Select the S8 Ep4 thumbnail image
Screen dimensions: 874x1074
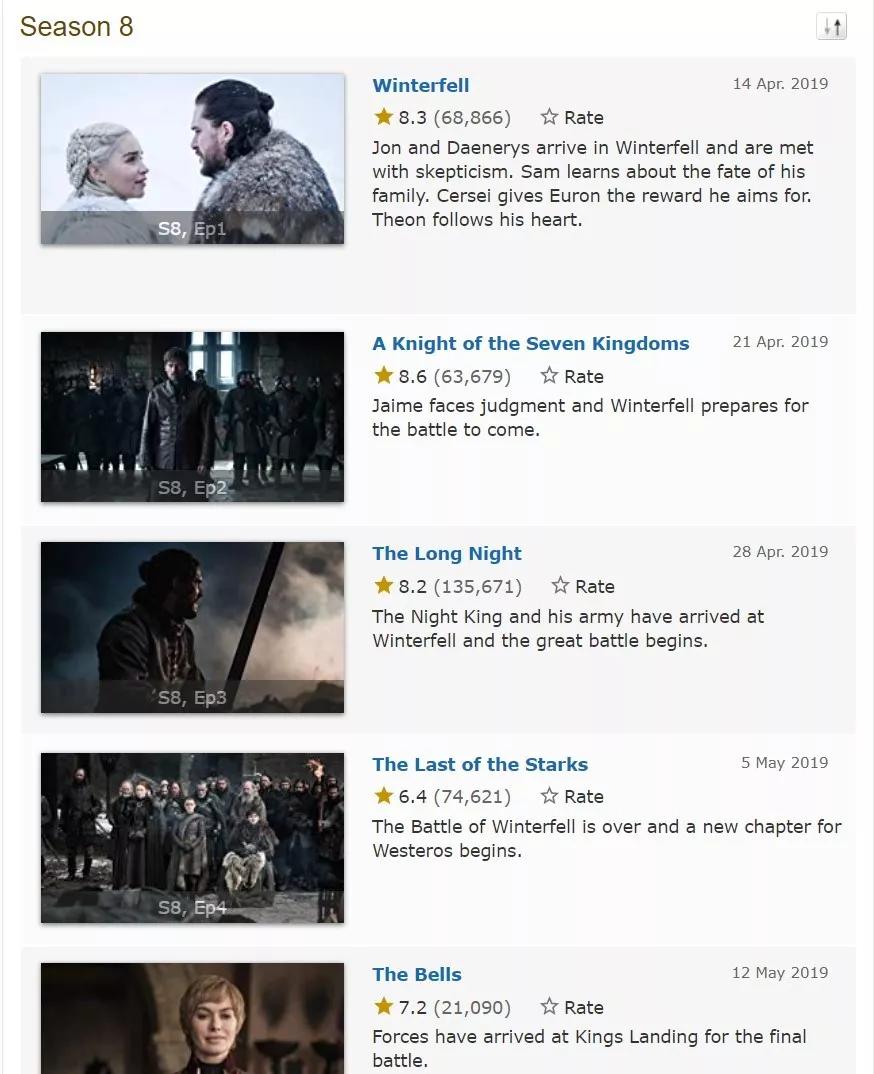pyautogui.click(x=192, y=838)
